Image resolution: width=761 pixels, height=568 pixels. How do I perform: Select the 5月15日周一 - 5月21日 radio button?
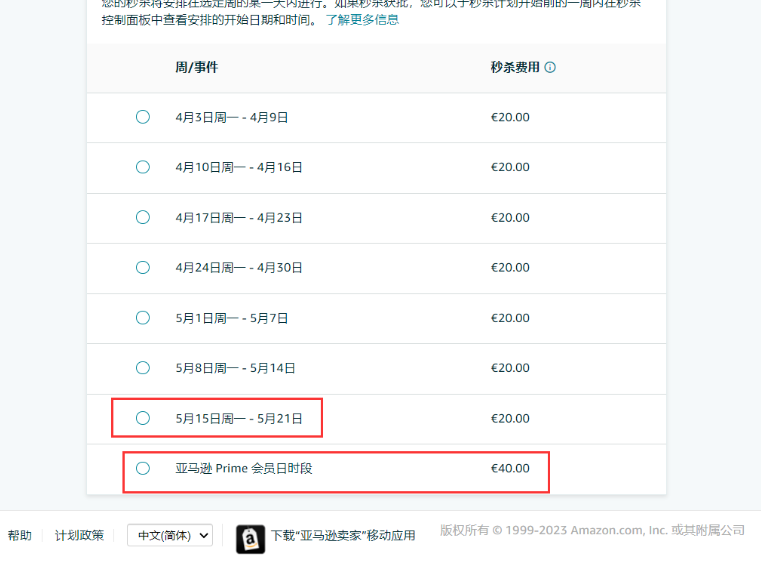(x=143, y=418)
